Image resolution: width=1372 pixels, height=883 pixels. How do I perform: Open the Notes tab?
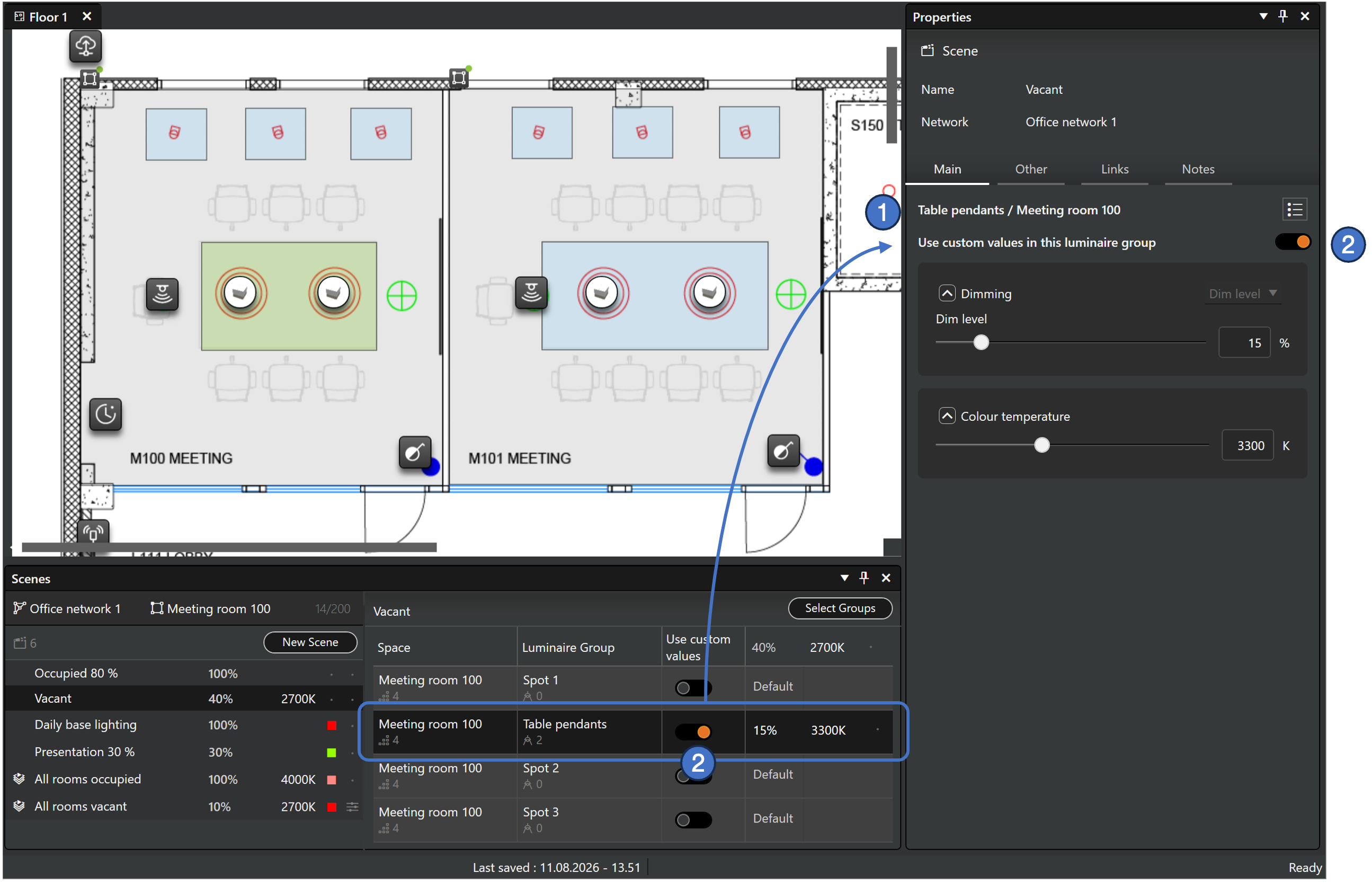pos(1198,169)
